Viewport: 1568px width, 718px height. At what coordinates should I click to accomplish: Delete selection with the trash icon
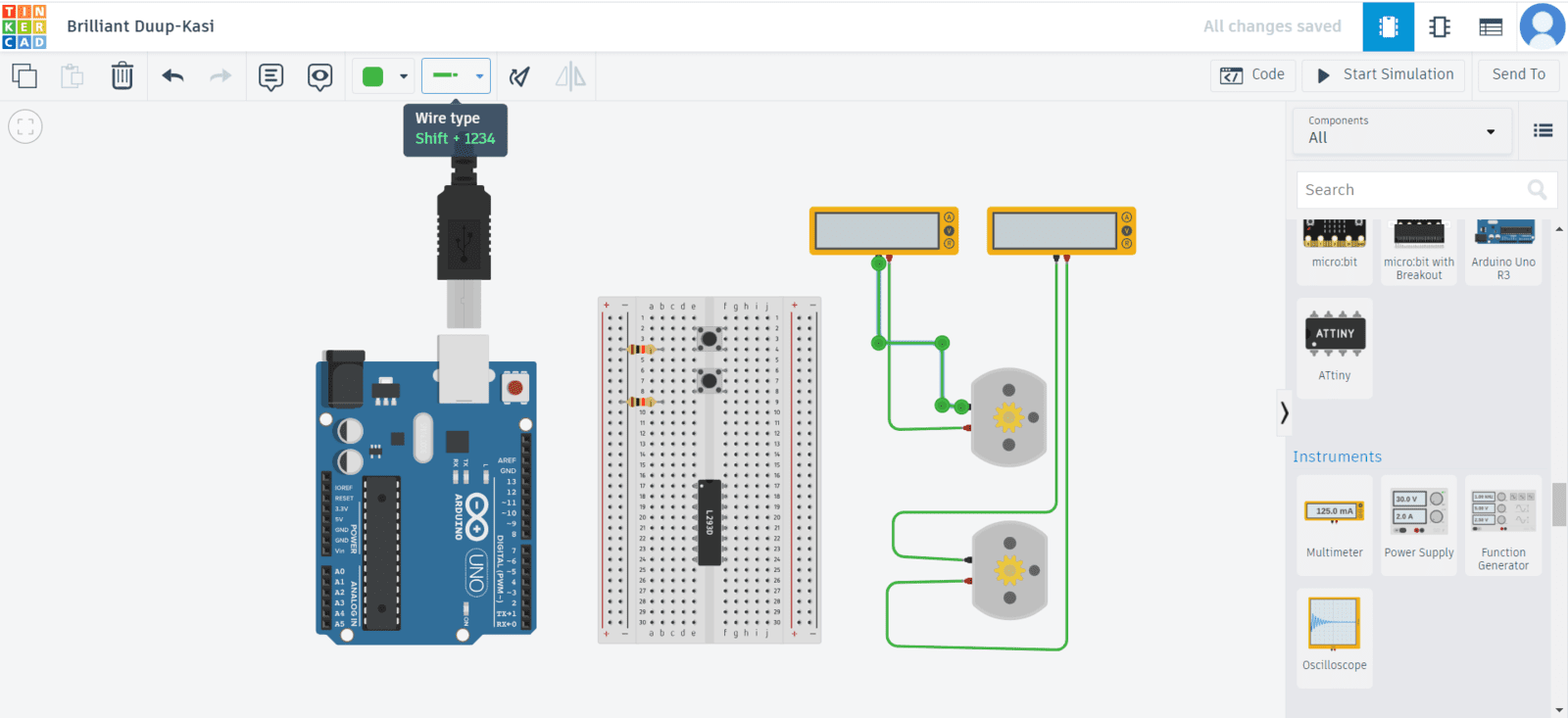click(122, 75)
